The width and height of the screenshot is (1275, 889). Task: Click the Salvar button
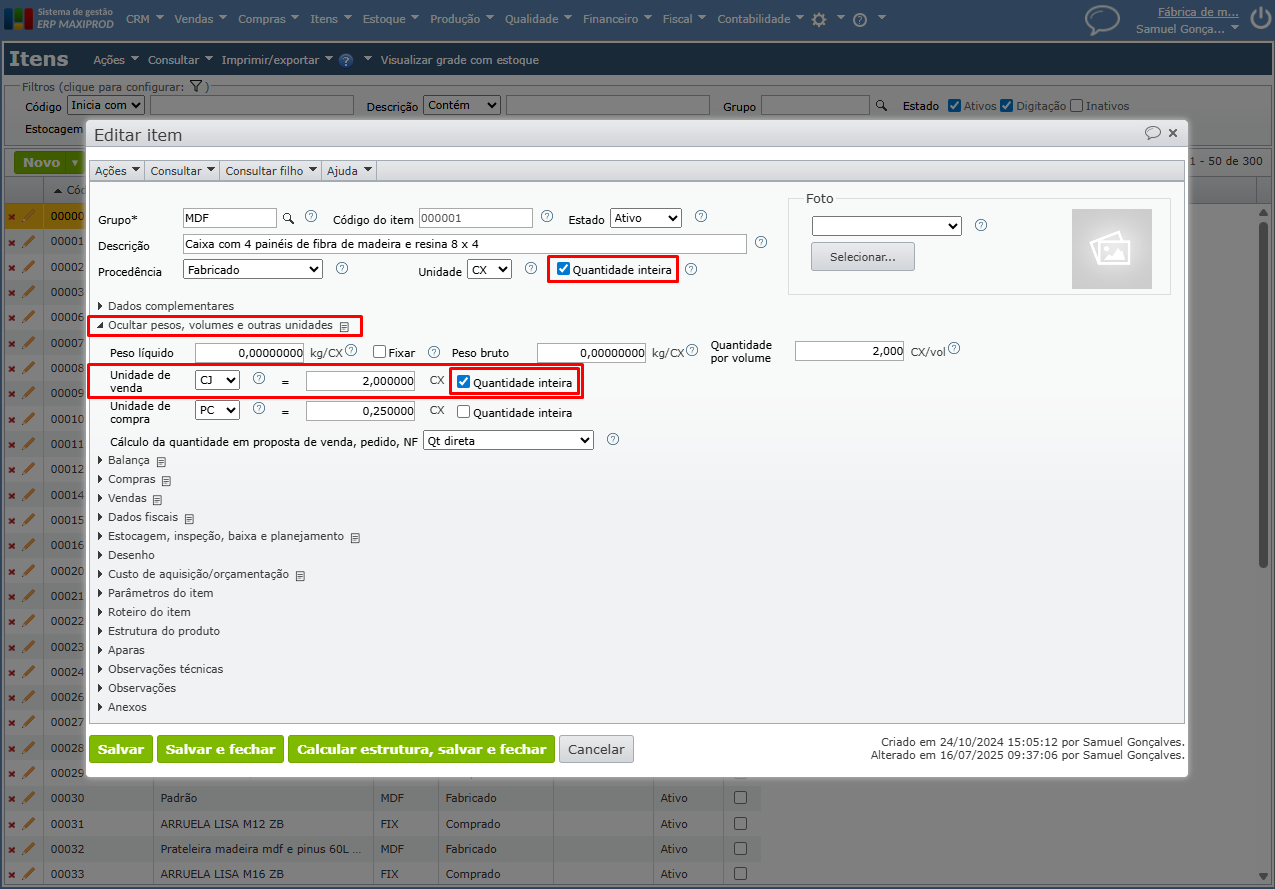pos(121,749)
